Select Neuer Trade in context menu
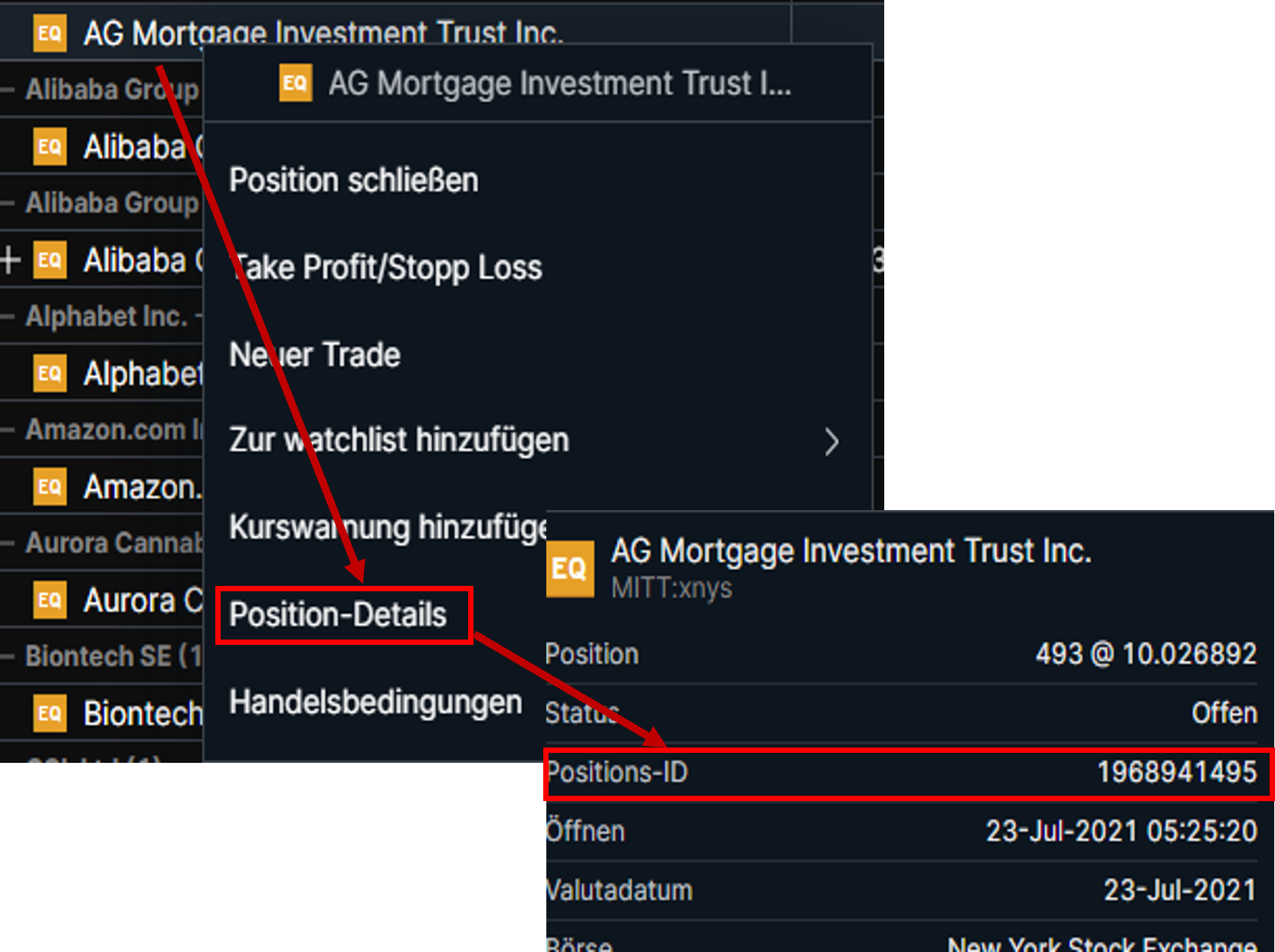 (315, 355)
